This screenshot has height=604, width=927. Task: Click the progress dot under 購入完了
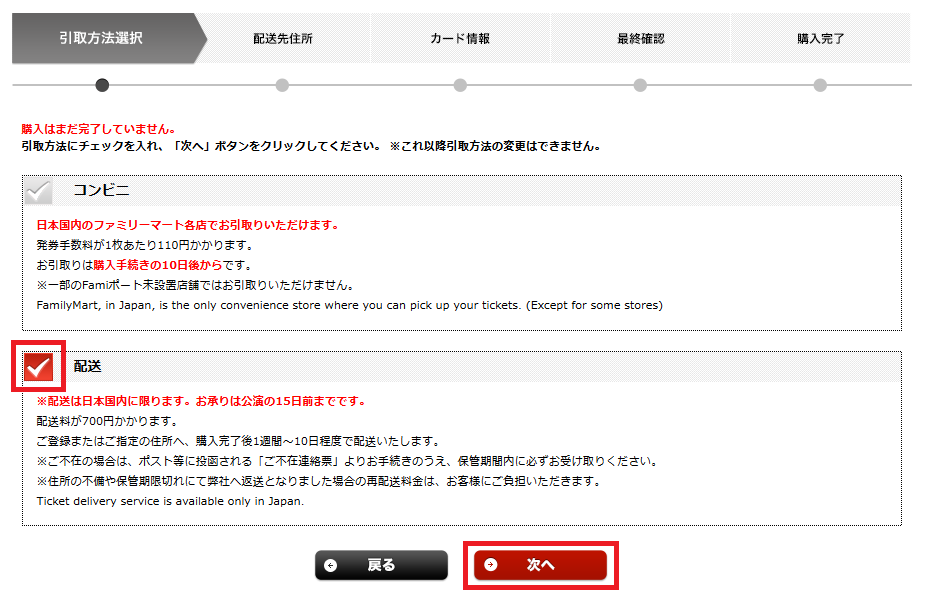click(820, 85)
